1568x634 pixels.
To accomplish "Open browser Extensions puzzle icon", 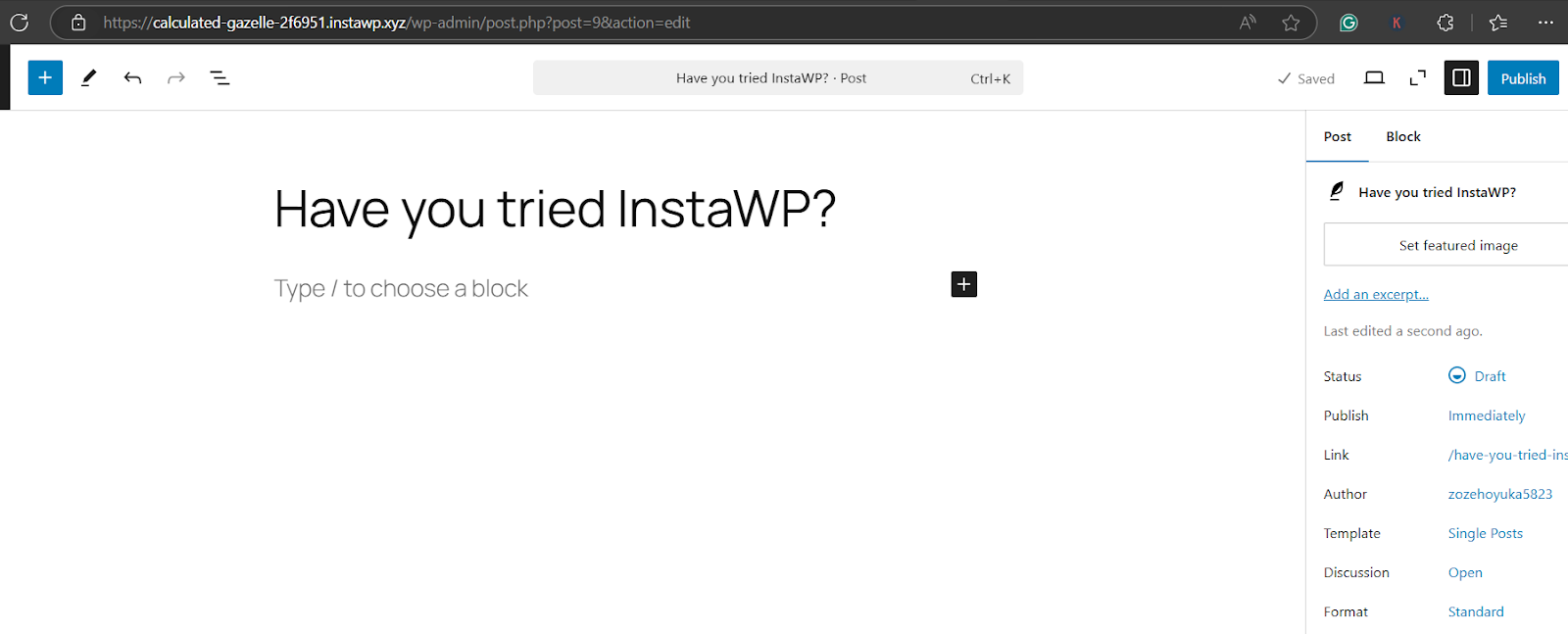I will (1445, 22).
